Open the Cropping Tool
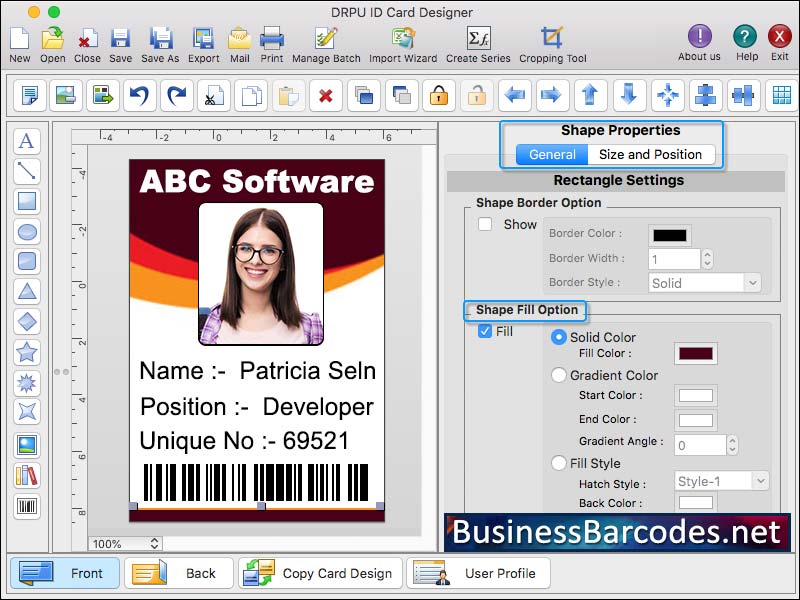 (x=552, y=40)
